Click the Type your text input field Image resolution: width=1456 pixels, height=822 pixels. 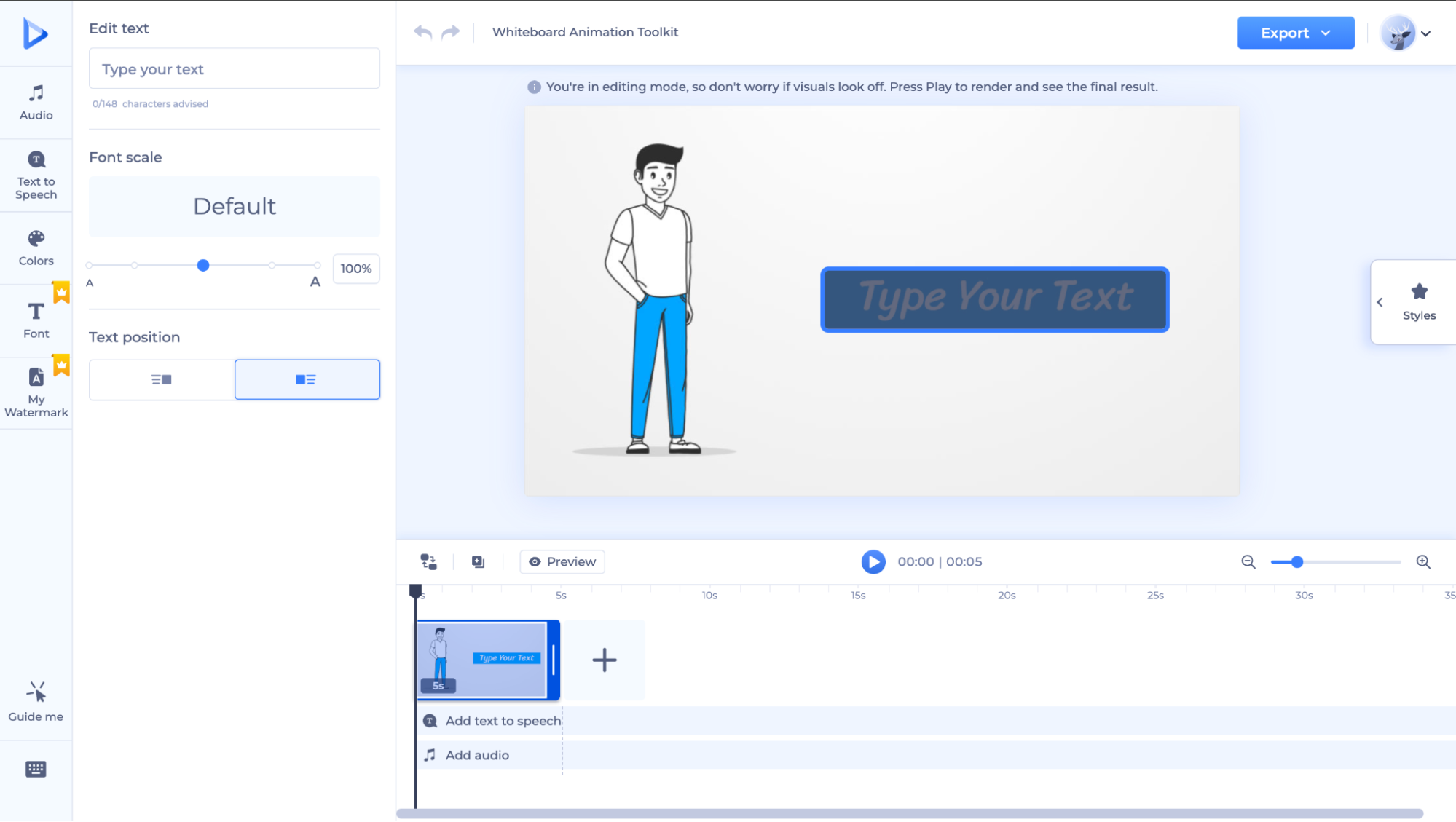[x=234, y=68]
